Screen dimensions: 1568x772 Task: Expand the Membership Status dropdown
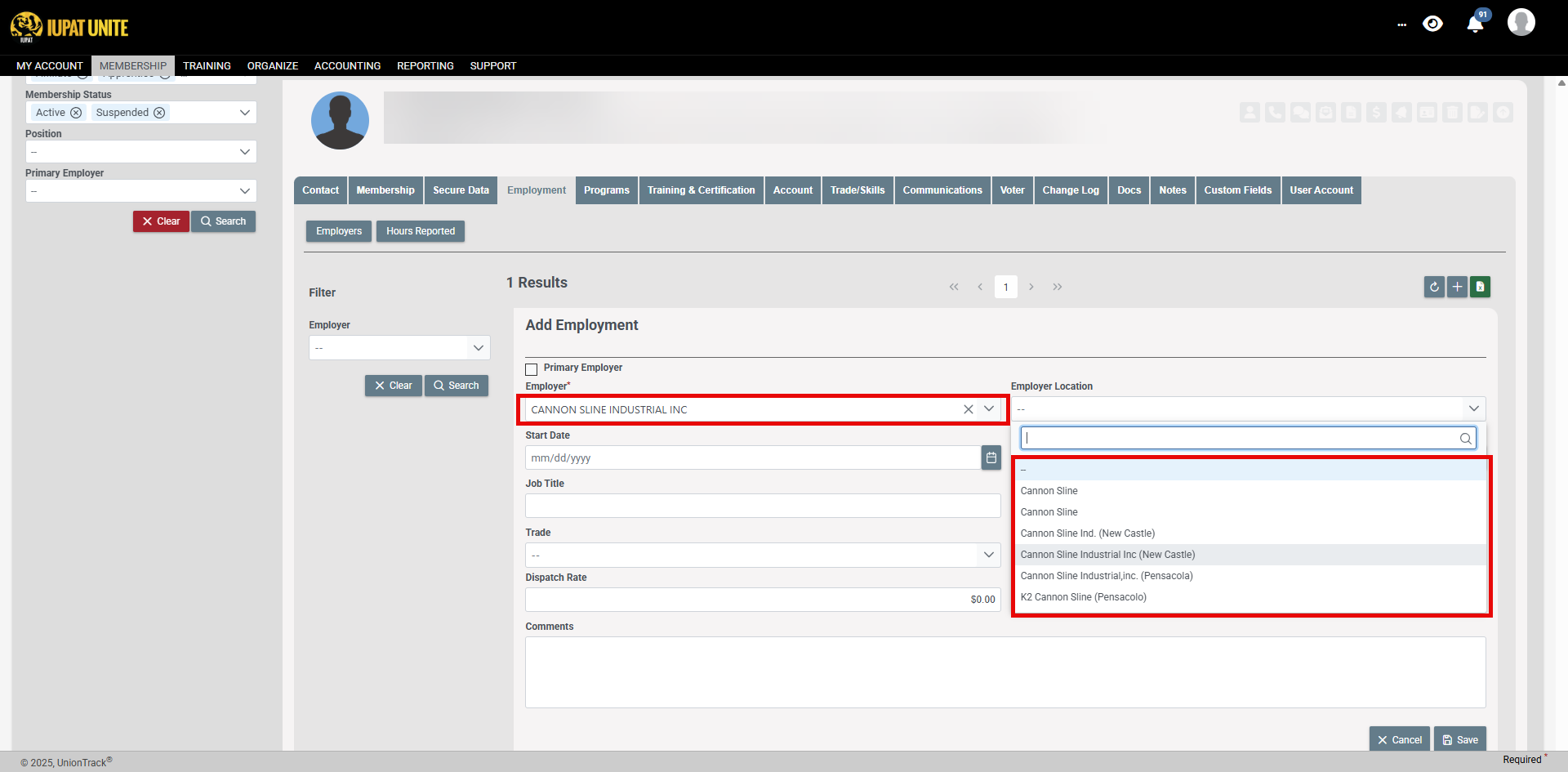(x=244, y=113)
